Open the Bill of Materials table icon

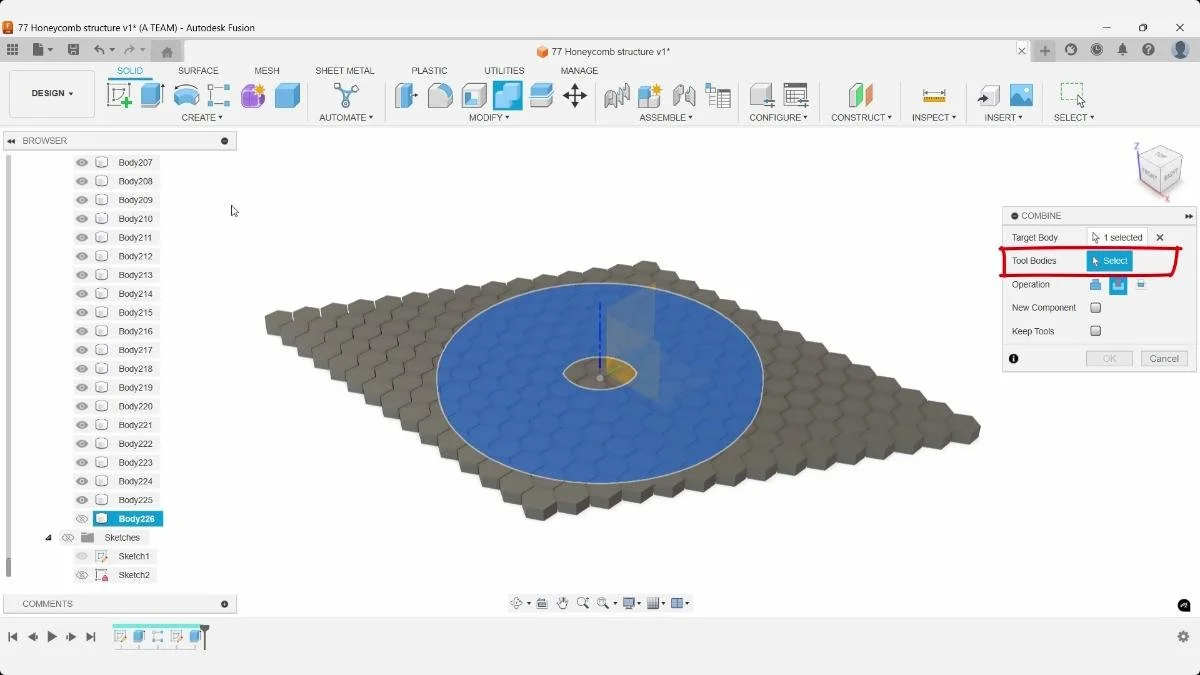coord(718,95)
